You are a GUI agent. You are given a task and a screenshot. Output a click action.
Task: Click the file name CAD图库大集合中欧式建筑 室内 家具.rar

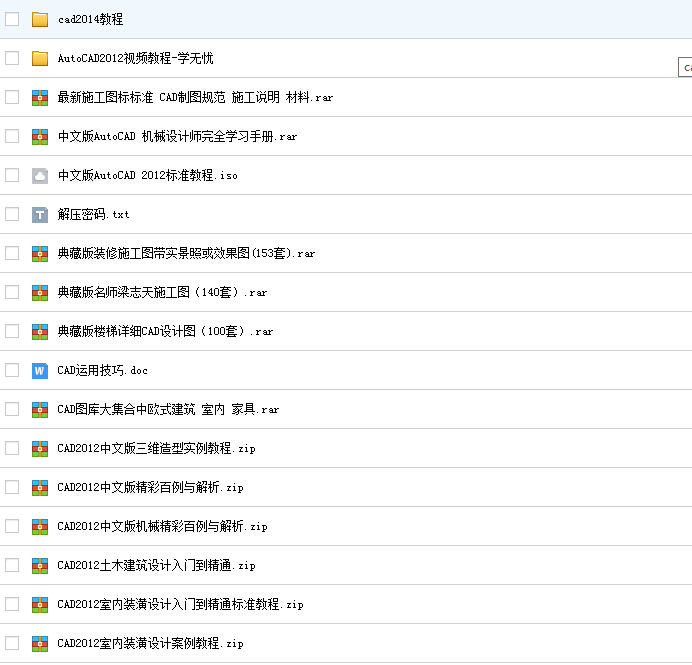[x=168, y=409]
